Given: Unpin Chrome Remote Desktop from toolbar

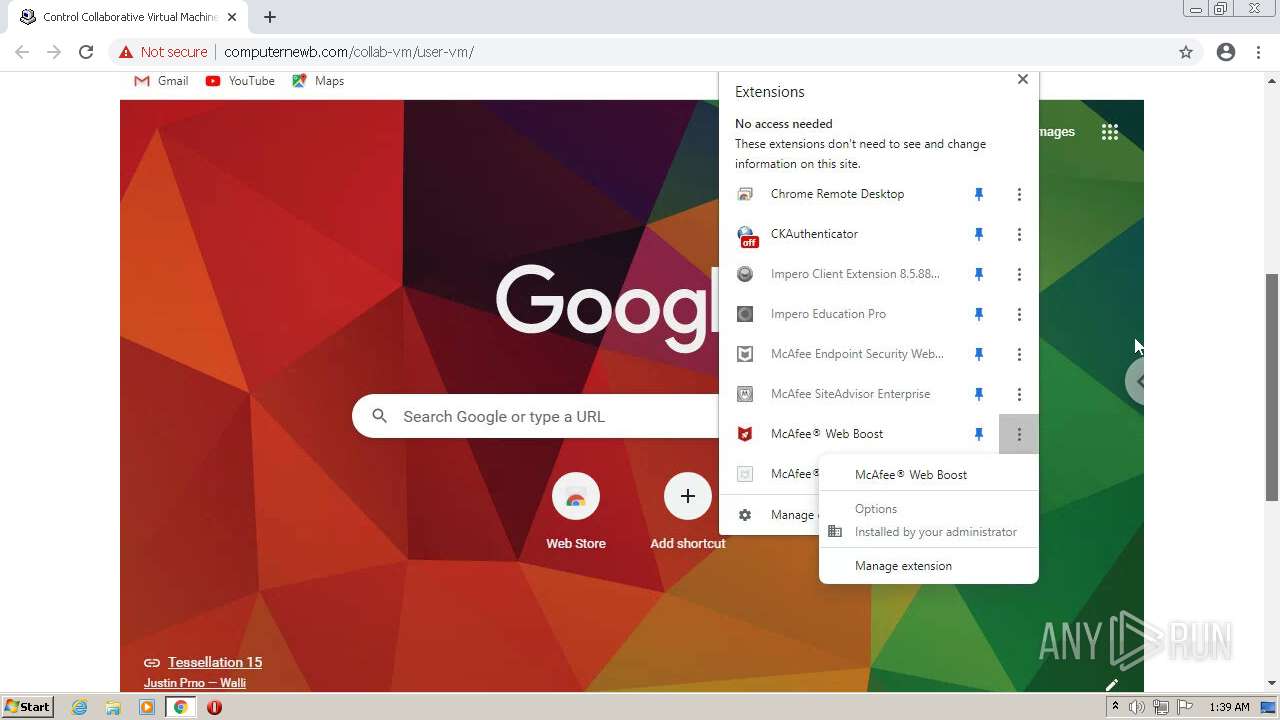Looking at the screenshot, I should [x=979, y=194].
